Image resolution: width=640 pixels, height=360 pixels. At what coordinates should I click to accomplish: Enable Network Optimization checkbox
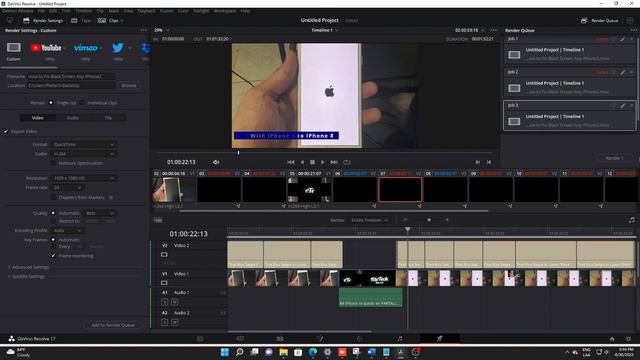[x=53, y=163]
